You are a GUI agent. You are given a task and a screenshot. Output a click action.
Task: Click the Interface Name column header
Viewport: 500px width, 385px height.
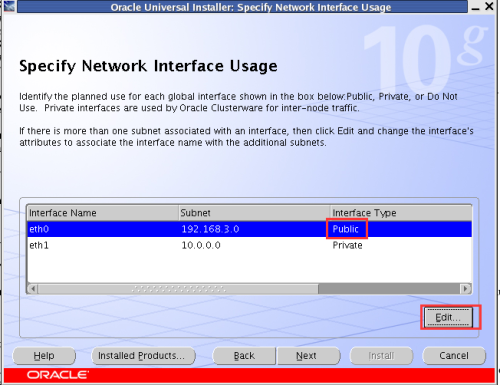(103, 213)
